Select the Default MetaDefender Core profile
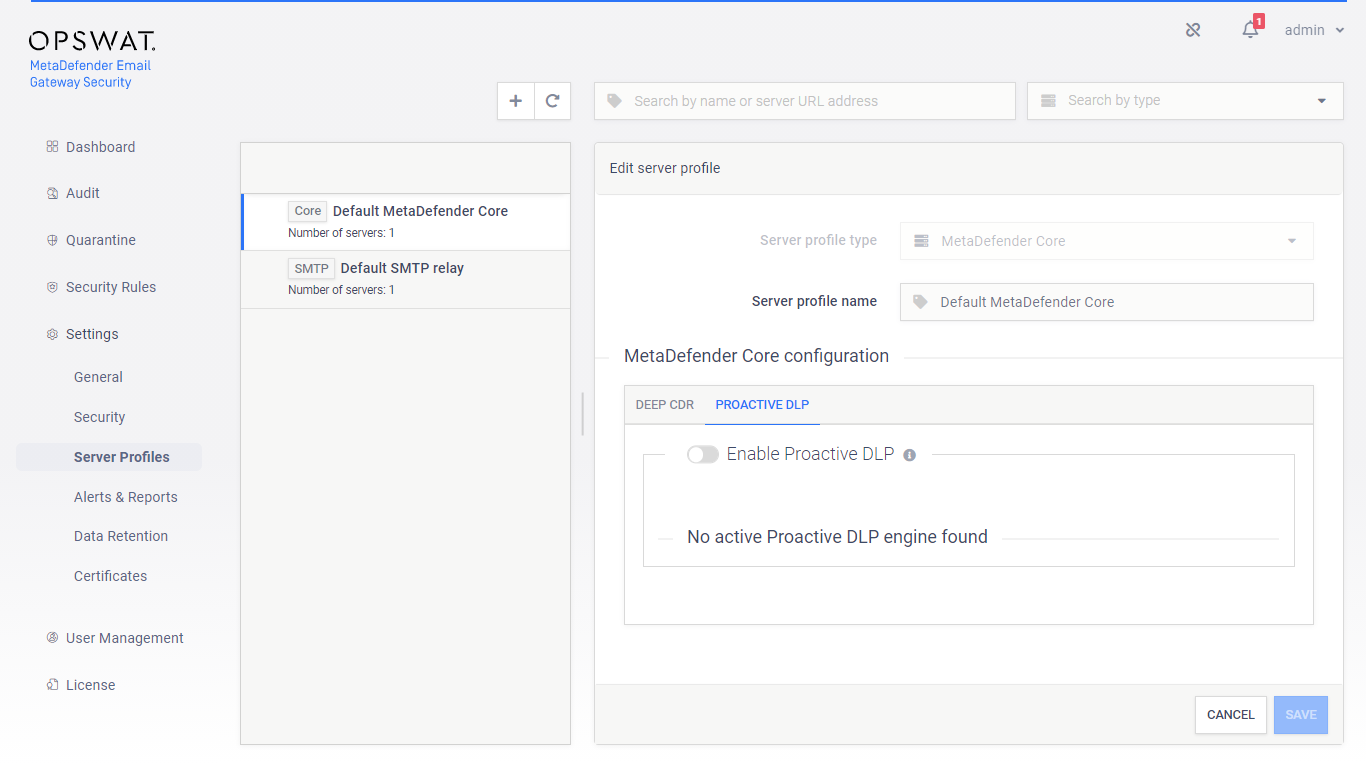 [406, 222]
